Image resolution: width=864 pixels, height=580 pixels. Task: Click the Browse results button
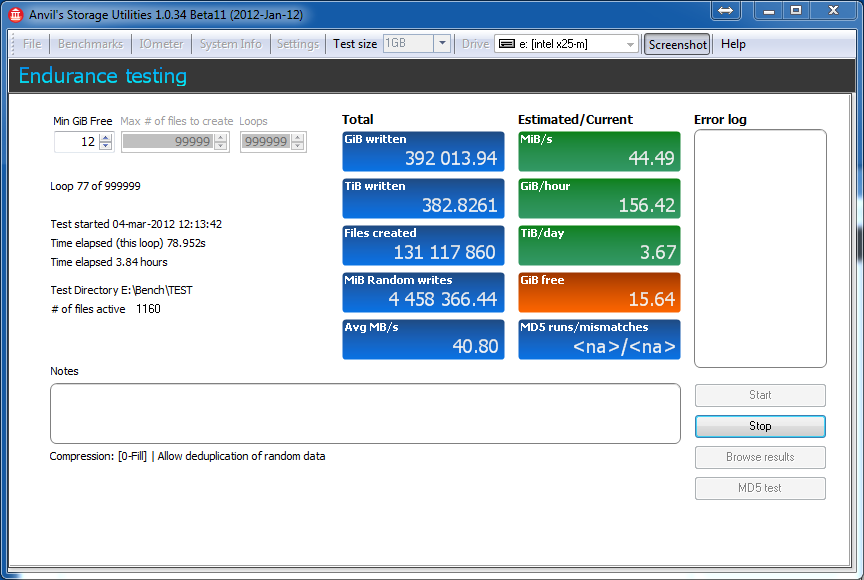(760, 457)
